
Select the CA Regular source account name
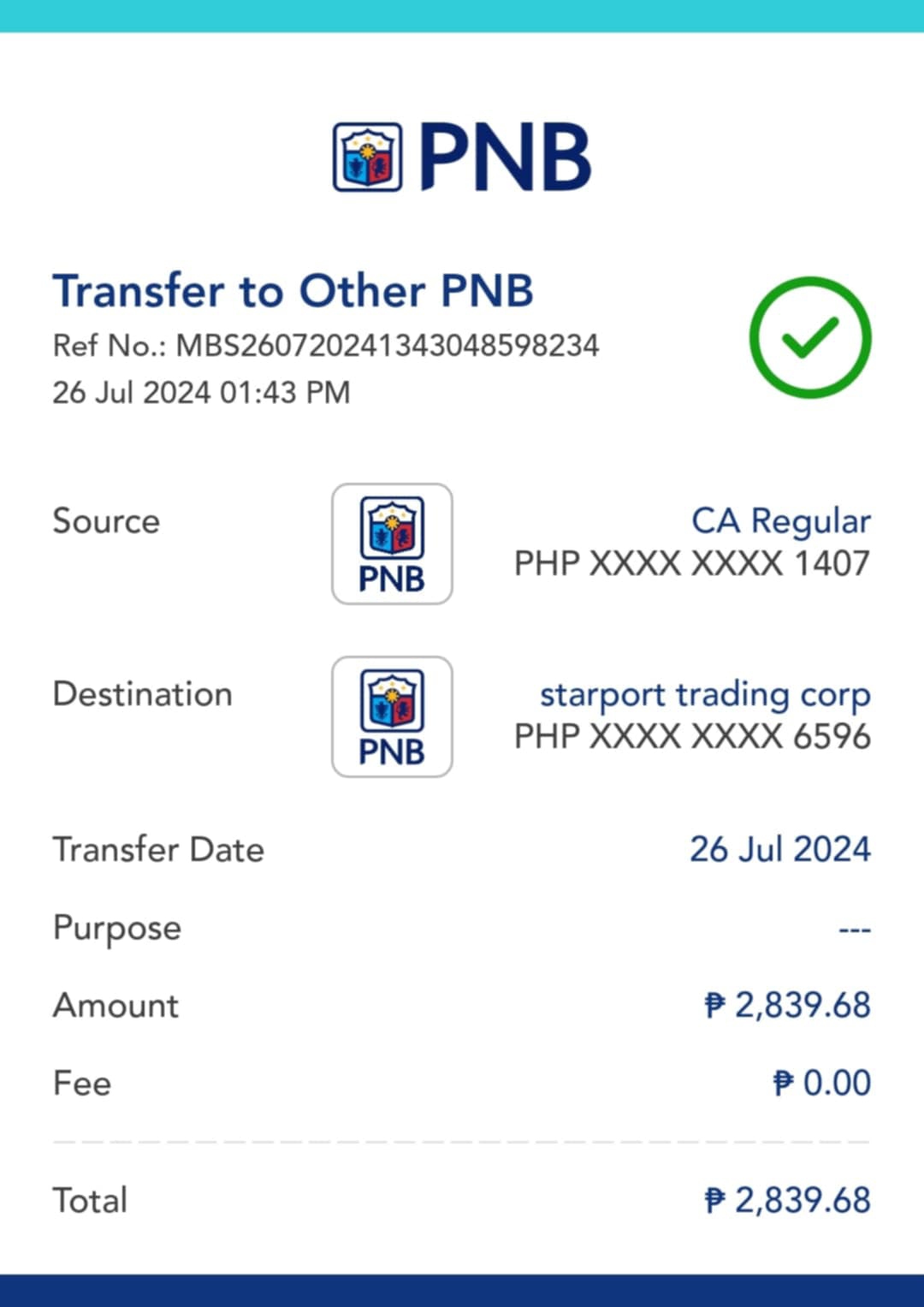click(x=780, y=521)
